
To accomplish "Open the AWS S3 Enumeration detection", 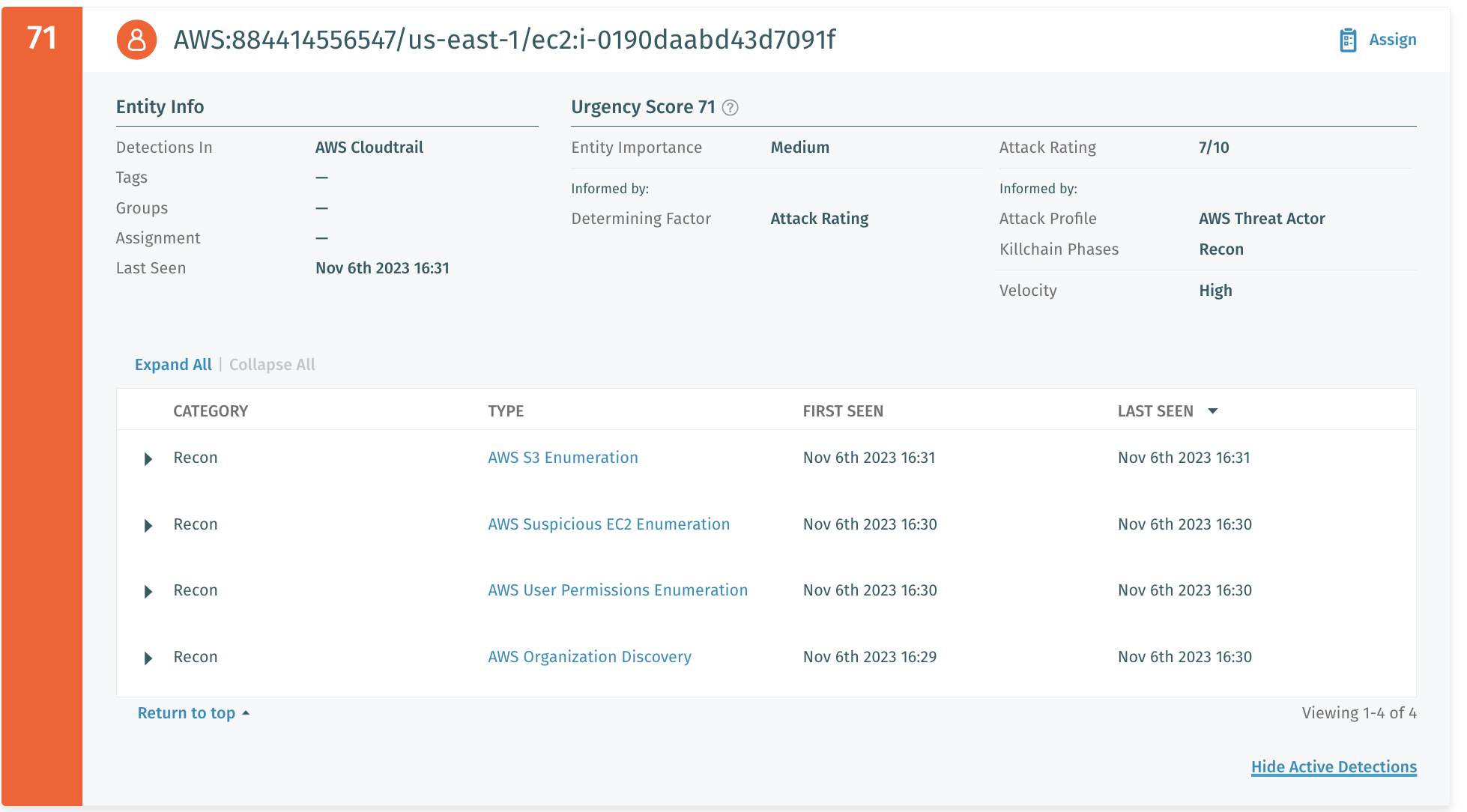I will coord(563,458).
